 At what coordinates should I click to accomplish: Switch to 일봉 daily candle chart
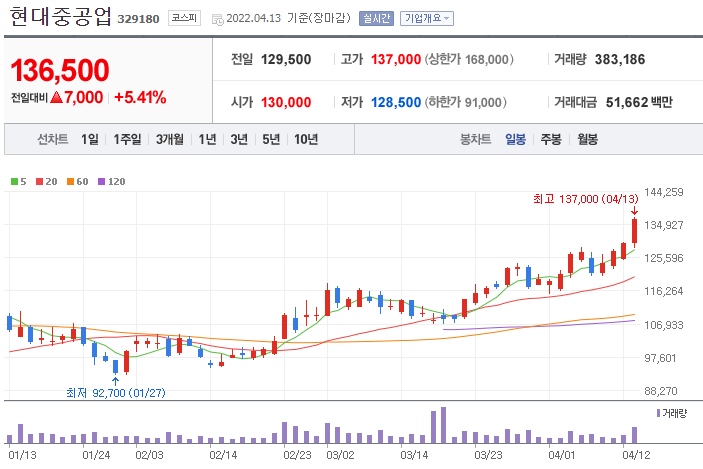(x=515, y=139)
